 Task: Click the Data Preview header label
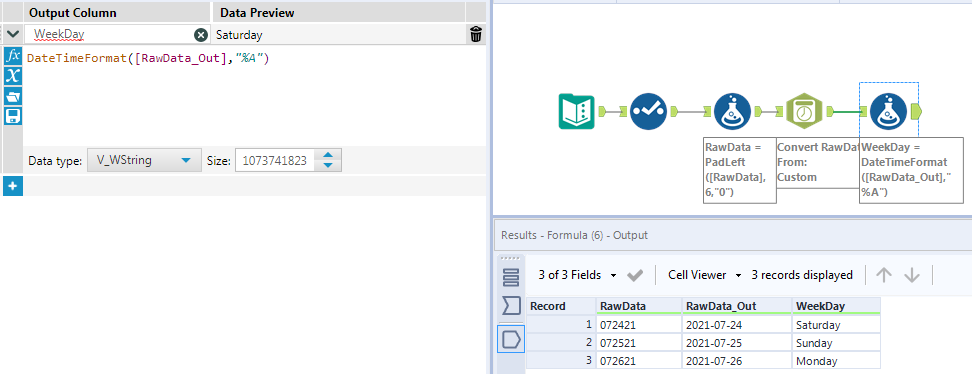(257, 12)
